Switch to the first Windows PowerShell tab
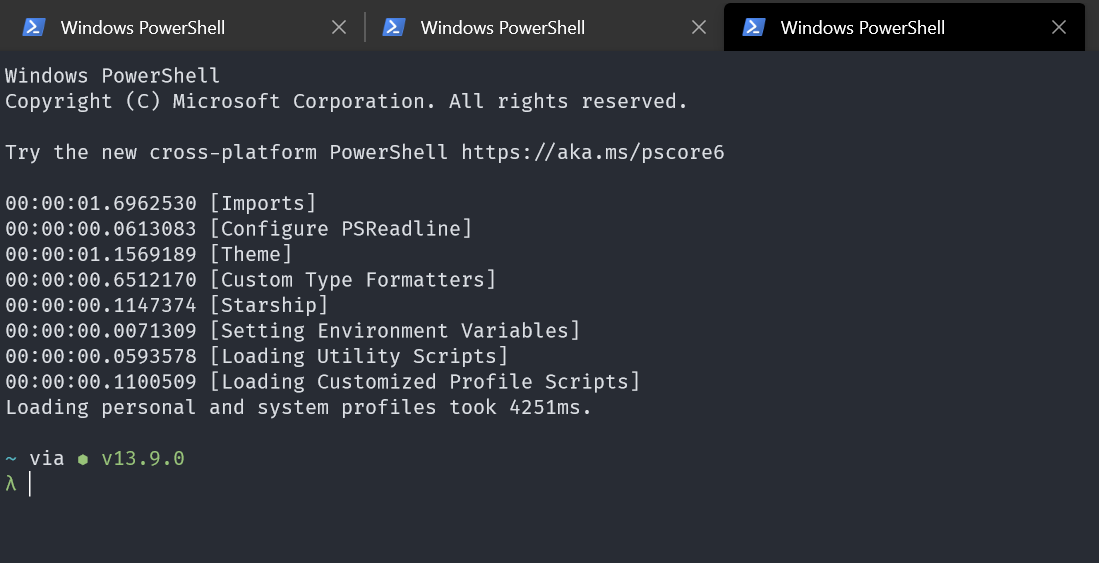Screen dimensions: 1099x563 (x=142, y=27)
